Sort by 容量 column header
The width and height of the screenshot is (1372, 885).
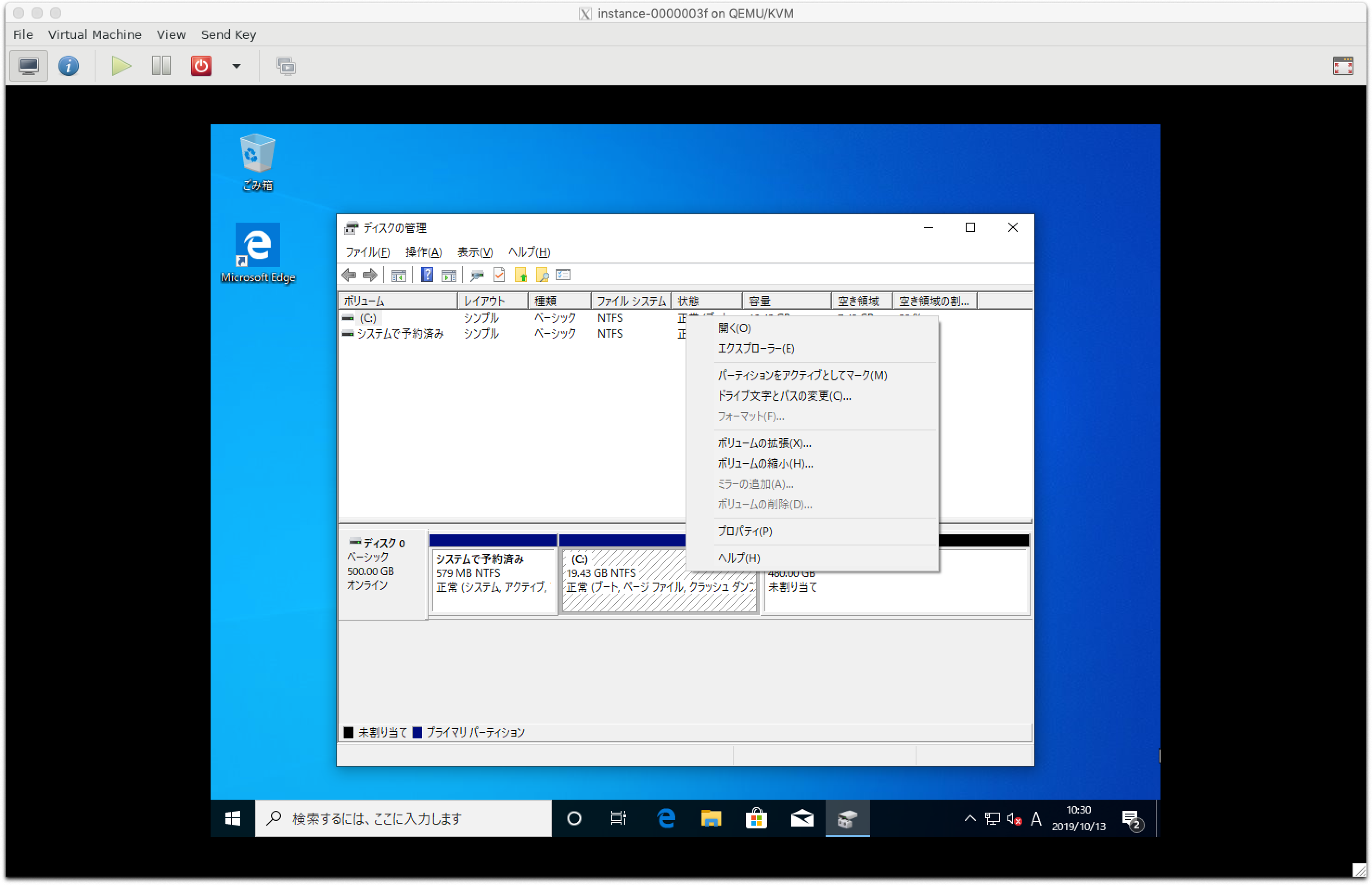coord(787,301)
